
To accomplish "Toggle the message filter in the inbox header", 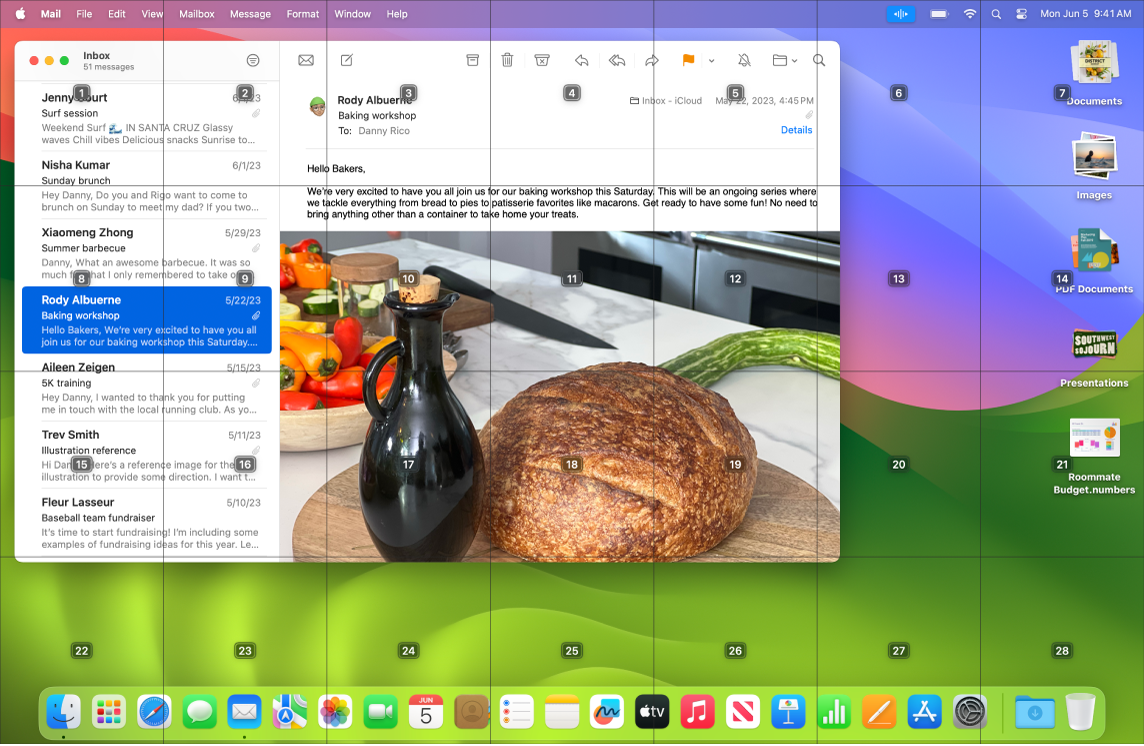I will click(252, 60).
